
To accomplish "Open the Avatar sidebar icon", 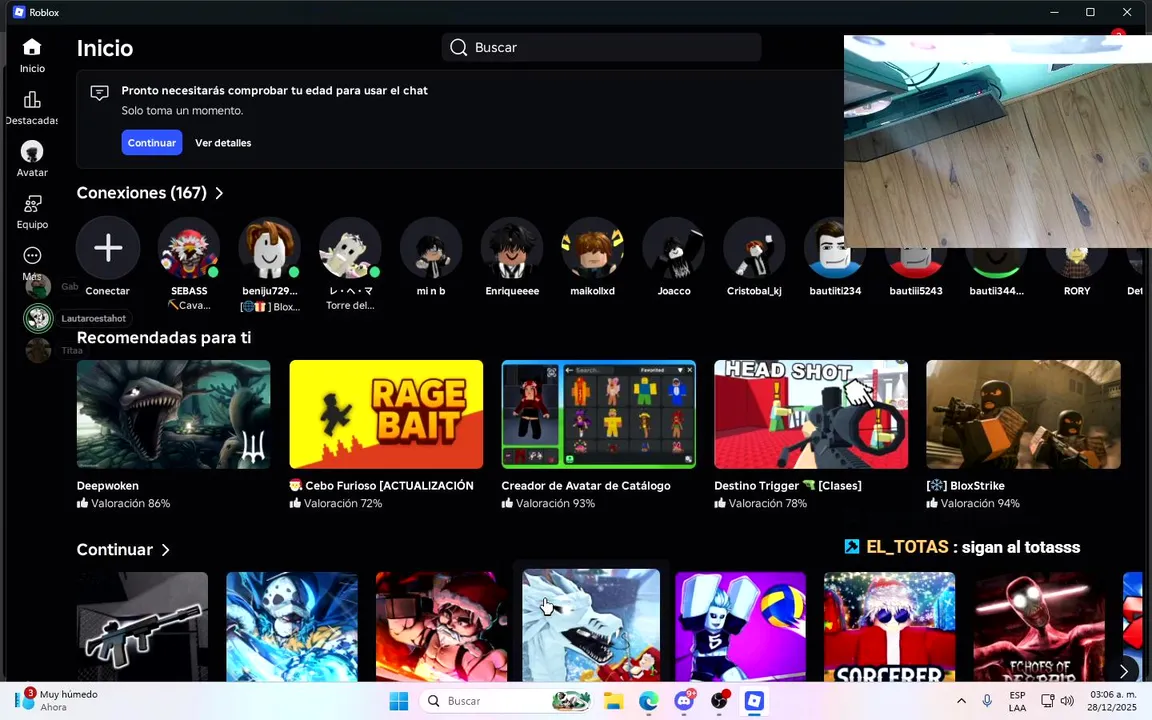I will click(x=32, y=151).
